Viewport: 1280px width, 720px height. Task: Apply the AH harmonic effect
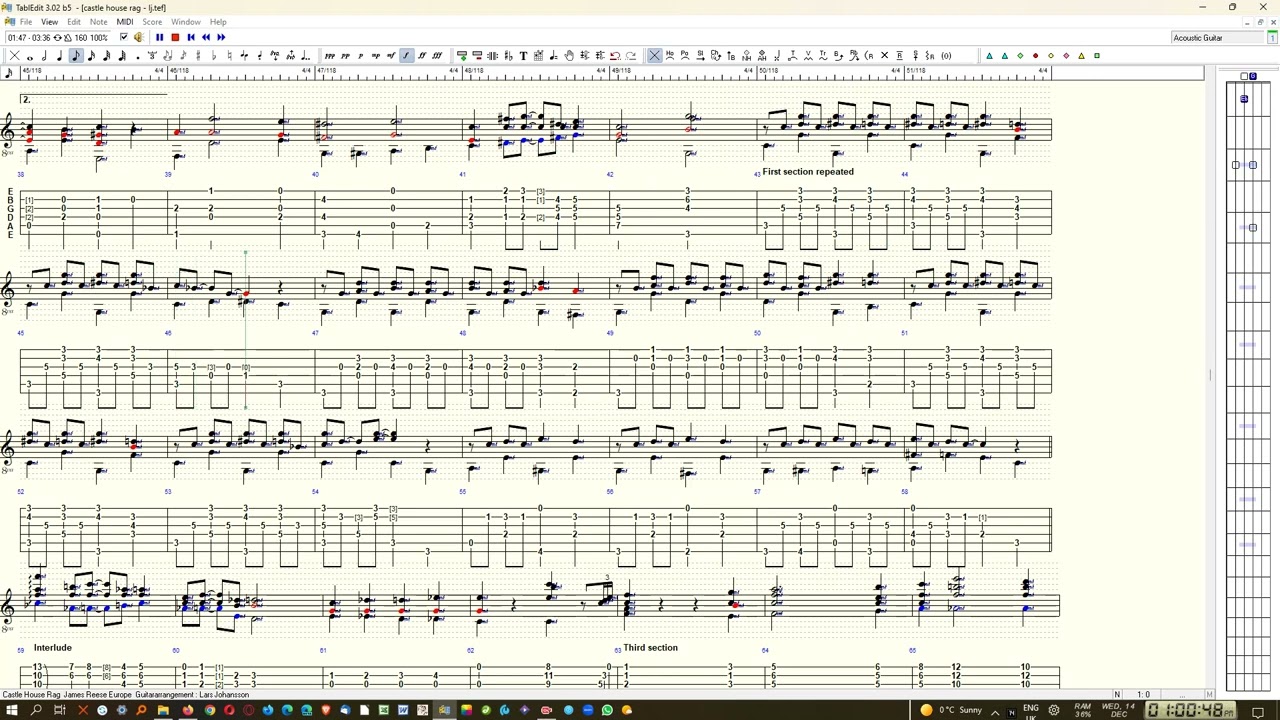click(762, 55)
